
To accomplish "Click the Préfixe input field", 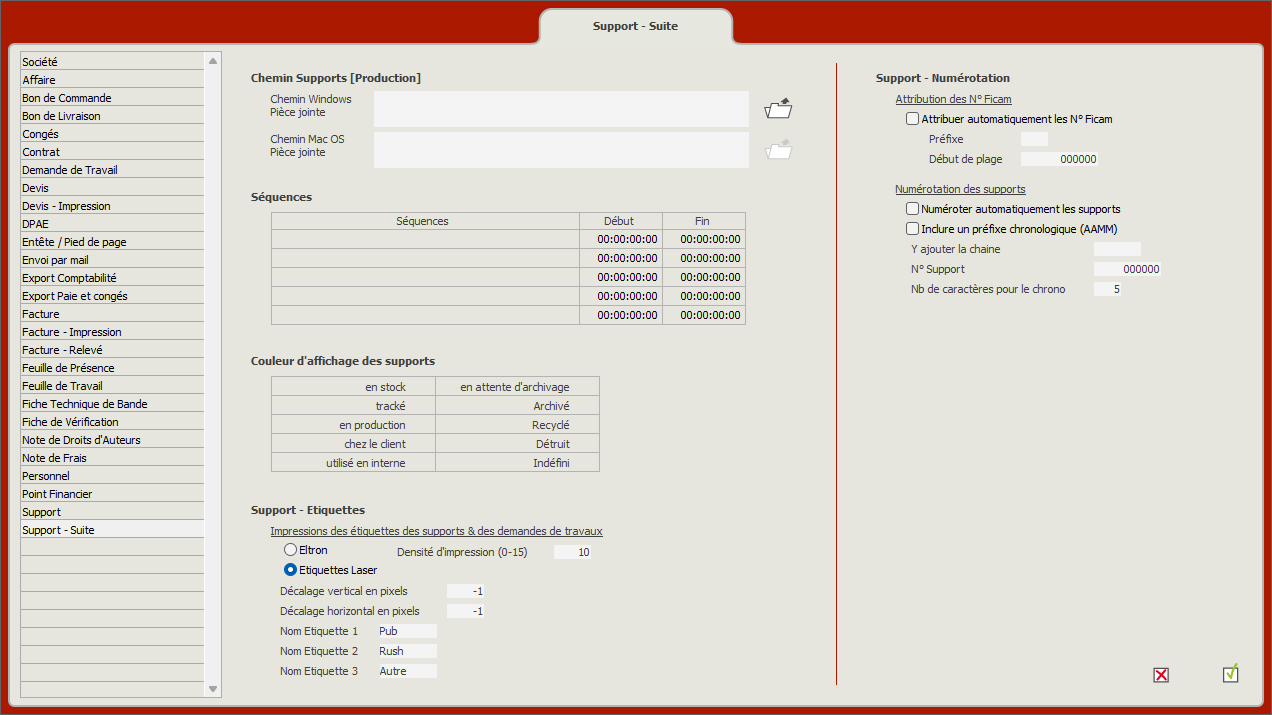I will coord(1034,139).
